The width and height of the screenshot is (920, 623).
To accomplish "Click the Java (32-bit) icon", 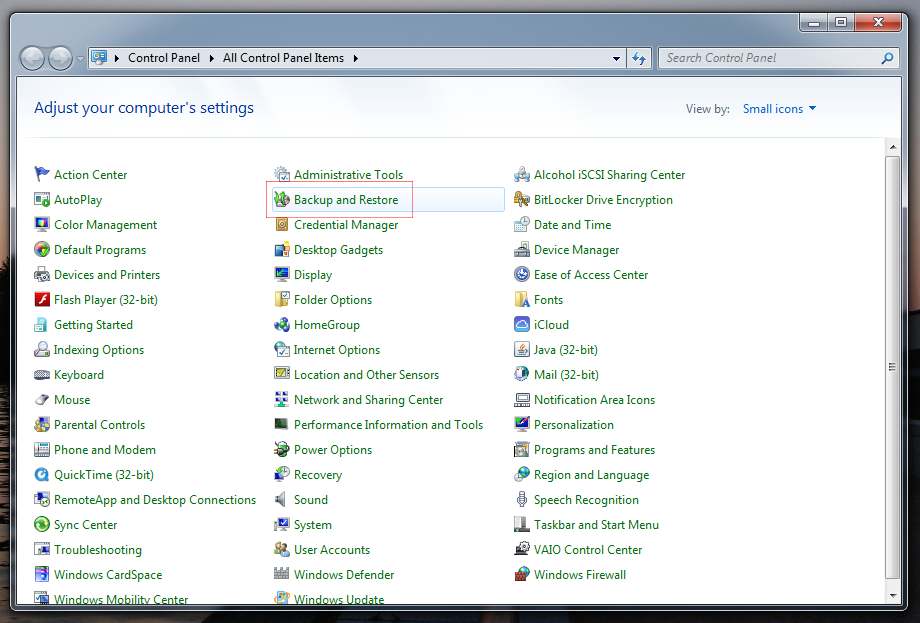I will pos(522,350).
